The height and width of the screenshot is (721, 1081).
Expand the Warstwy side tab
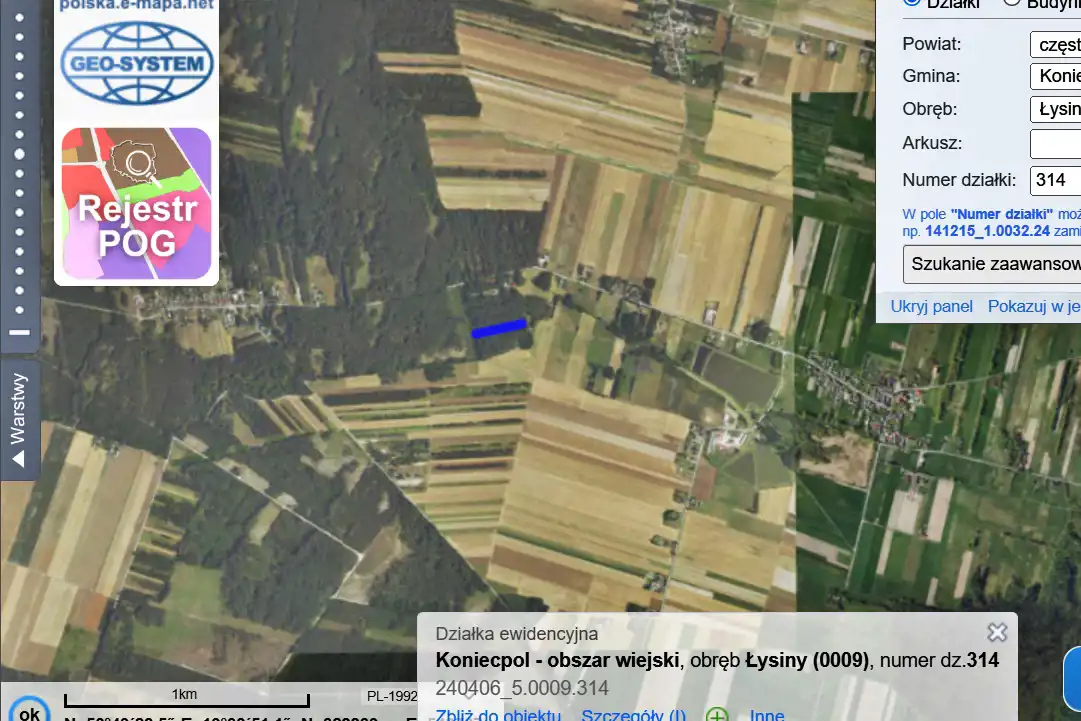[x=19, y=420]
